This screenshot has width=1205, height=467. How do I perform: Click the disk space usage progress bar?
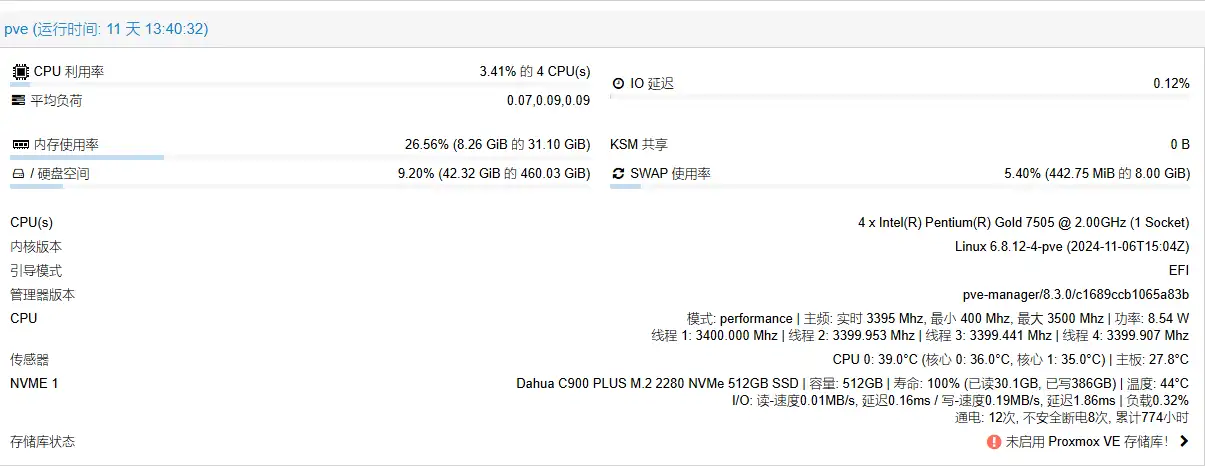(300, 186)
